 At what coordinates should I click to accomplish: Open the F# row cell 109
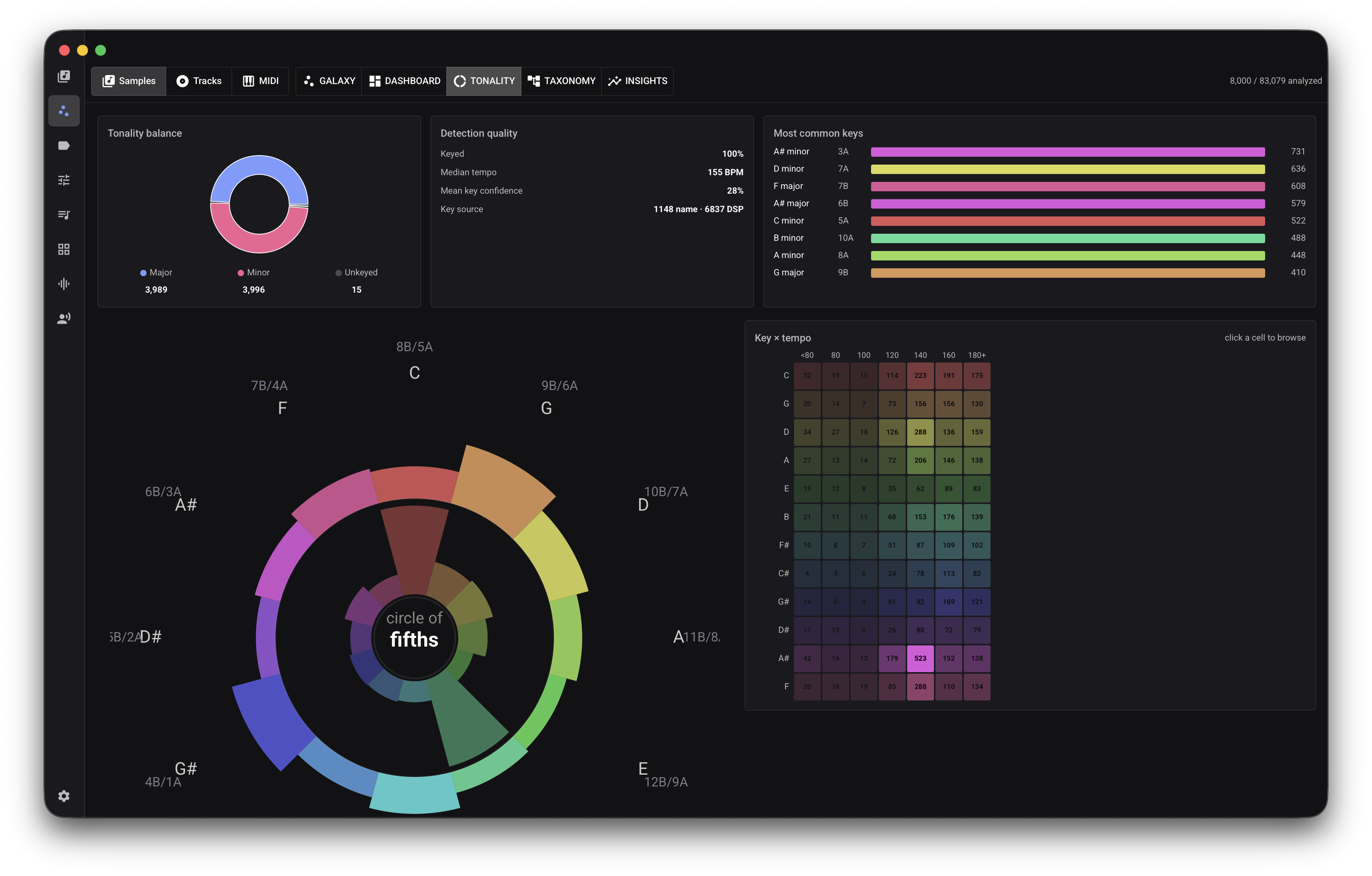[949, 545]
